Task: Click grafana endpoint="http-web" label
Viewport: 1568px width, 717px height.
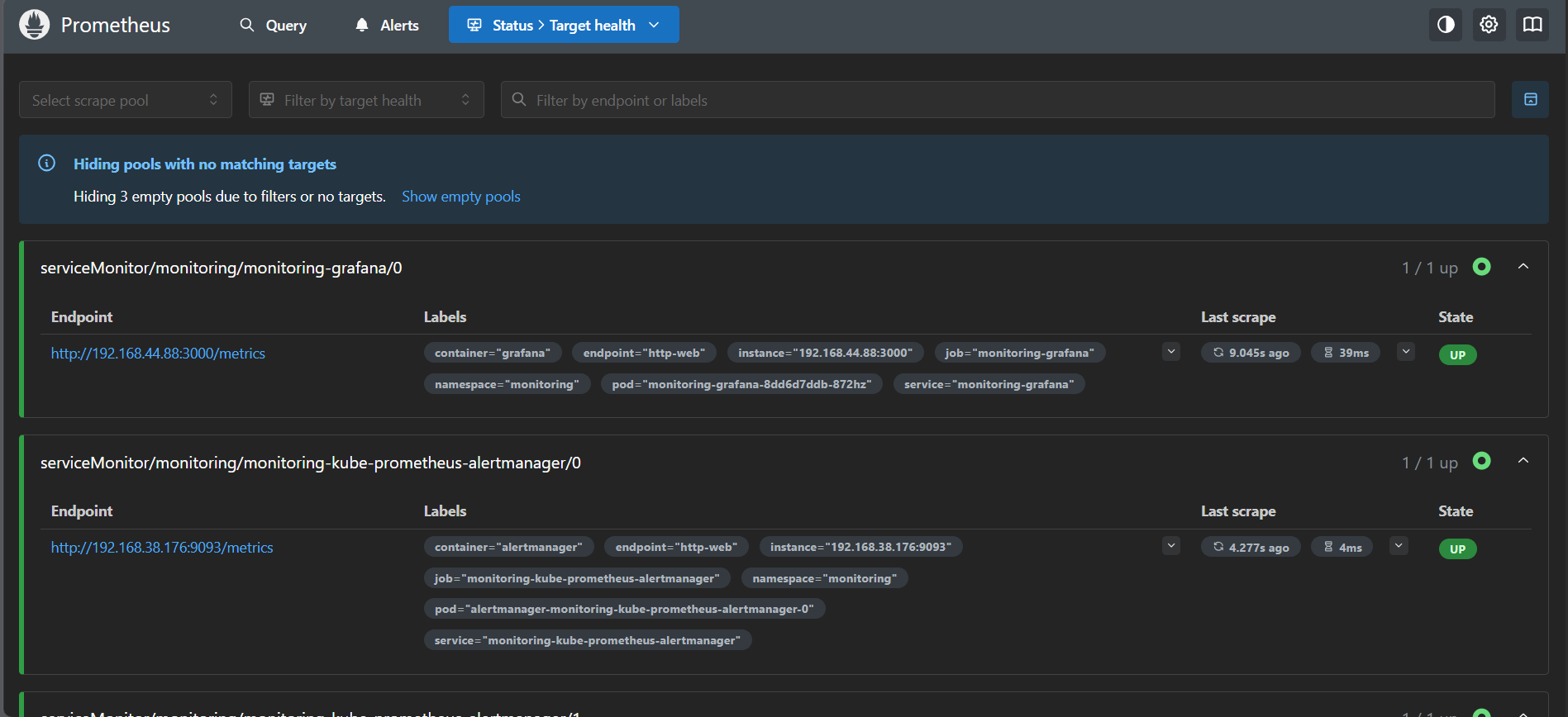Action: pos(645,353)
